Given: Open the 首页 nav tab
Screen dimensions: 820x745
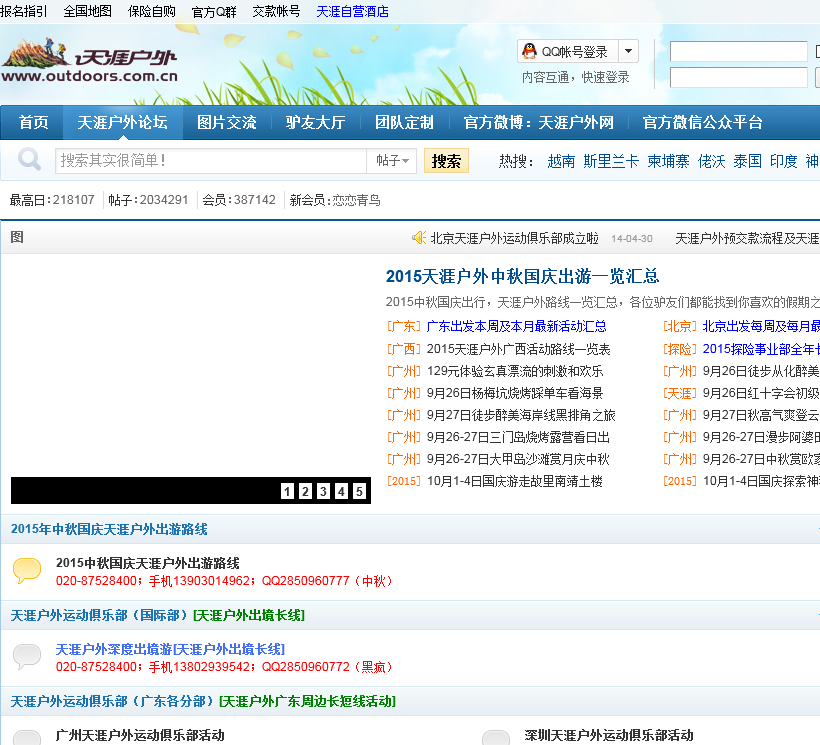Looking at the screenshot, I should click(x=33, y=122).
